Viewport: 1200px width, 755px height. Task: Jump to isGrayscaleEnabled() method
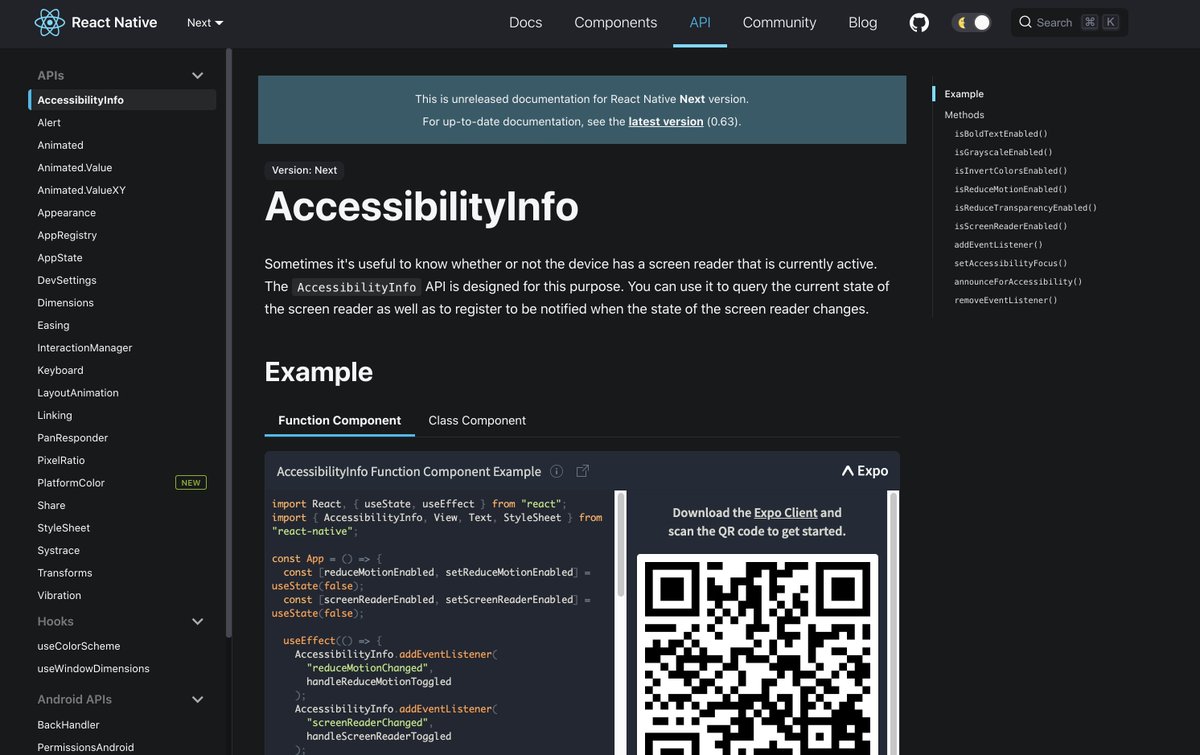1003,152
